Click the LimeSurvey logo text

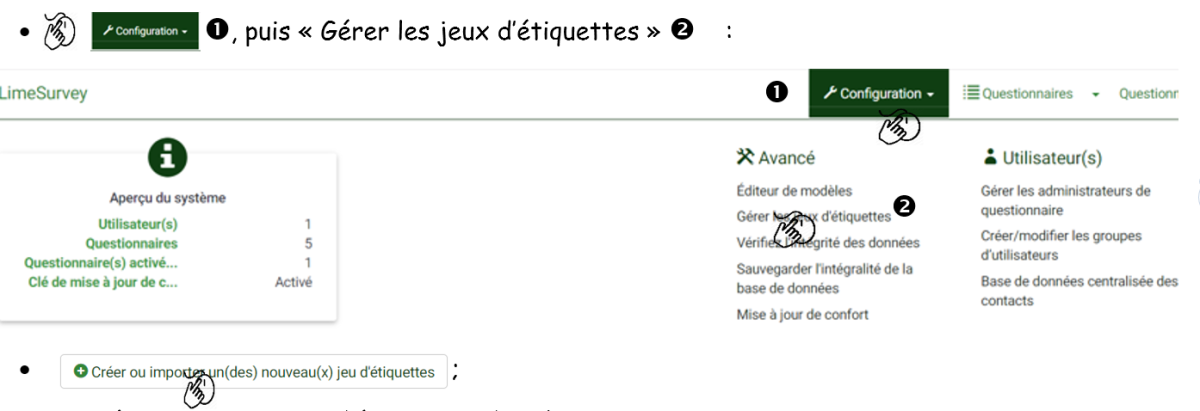[44, 94]
